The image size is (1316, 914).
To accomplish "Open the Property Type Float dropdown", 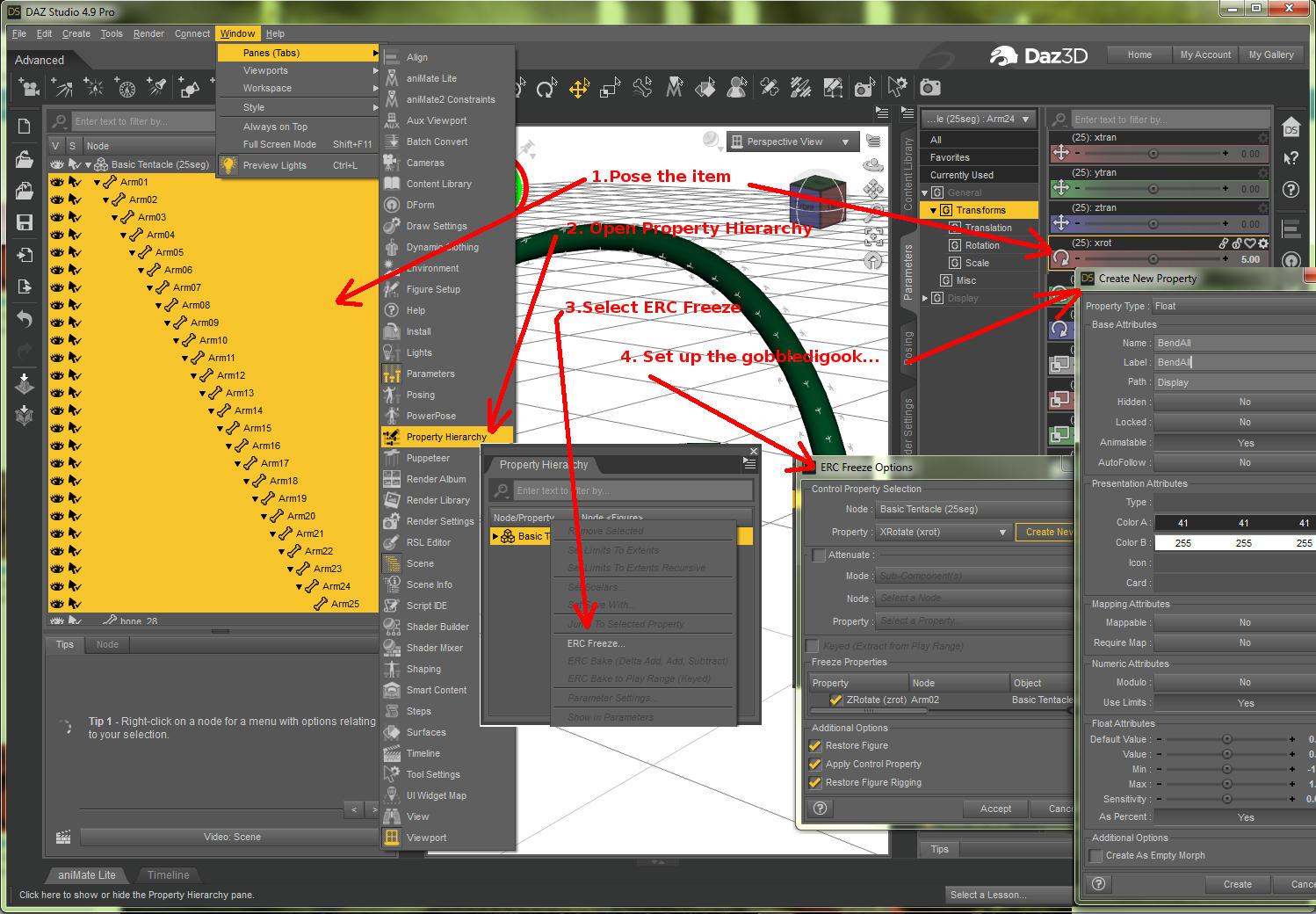I will pos(1234,306).
